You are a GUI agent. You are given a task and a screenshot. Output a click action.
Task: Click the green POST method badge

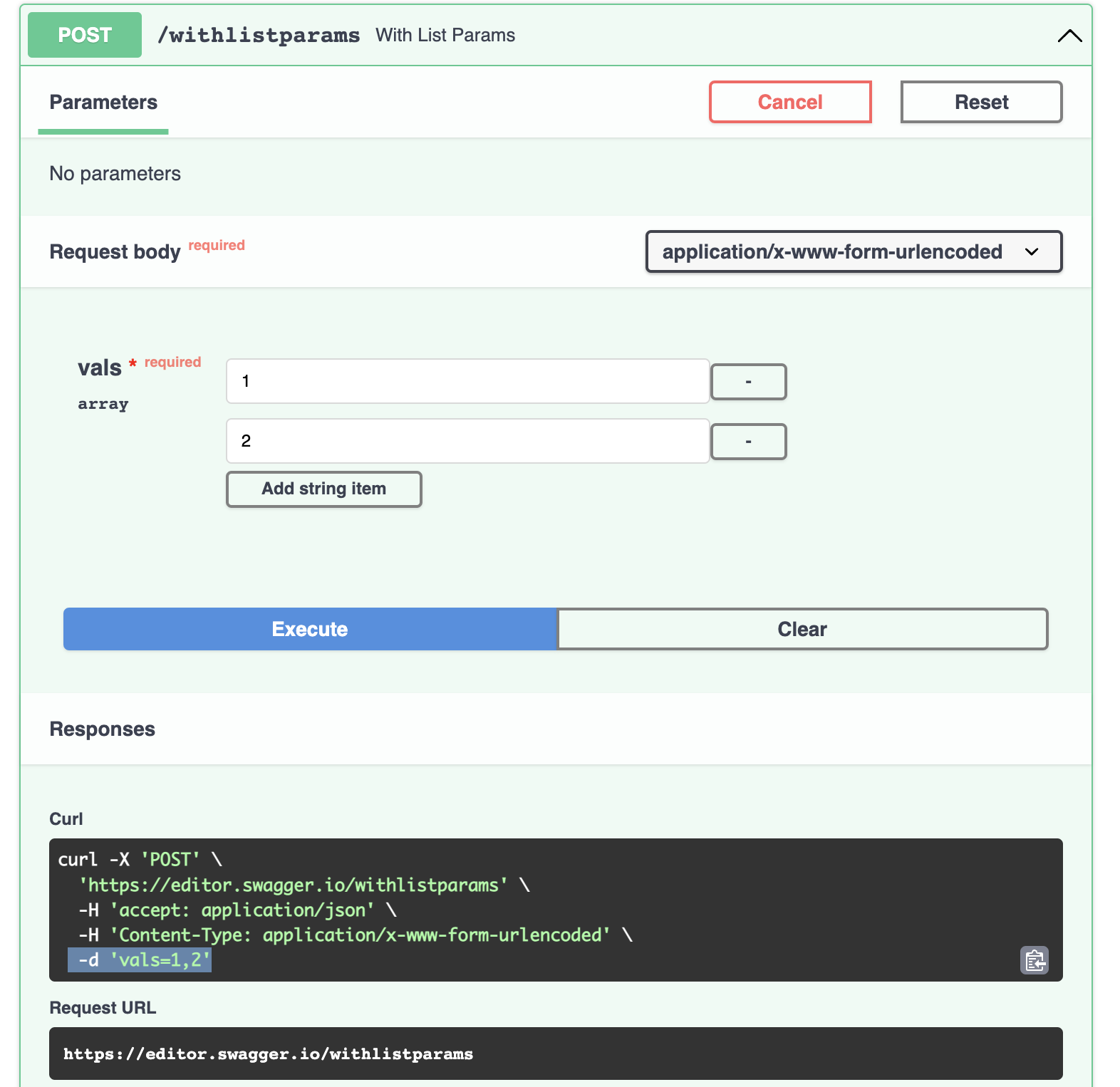(x=85, y=35)
